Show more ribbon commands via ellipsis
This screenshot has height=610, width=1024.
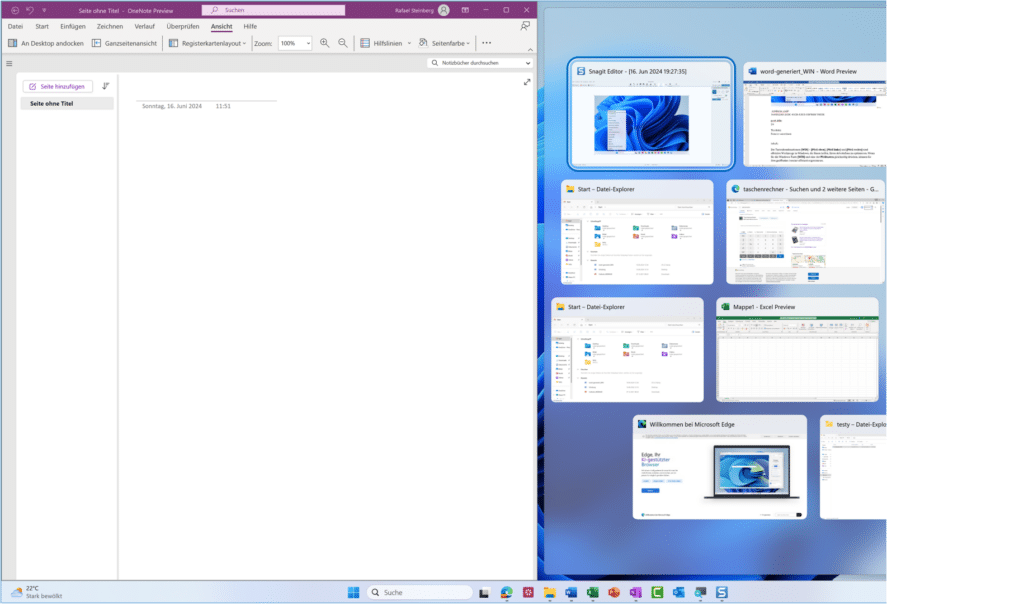coord(486,43)
